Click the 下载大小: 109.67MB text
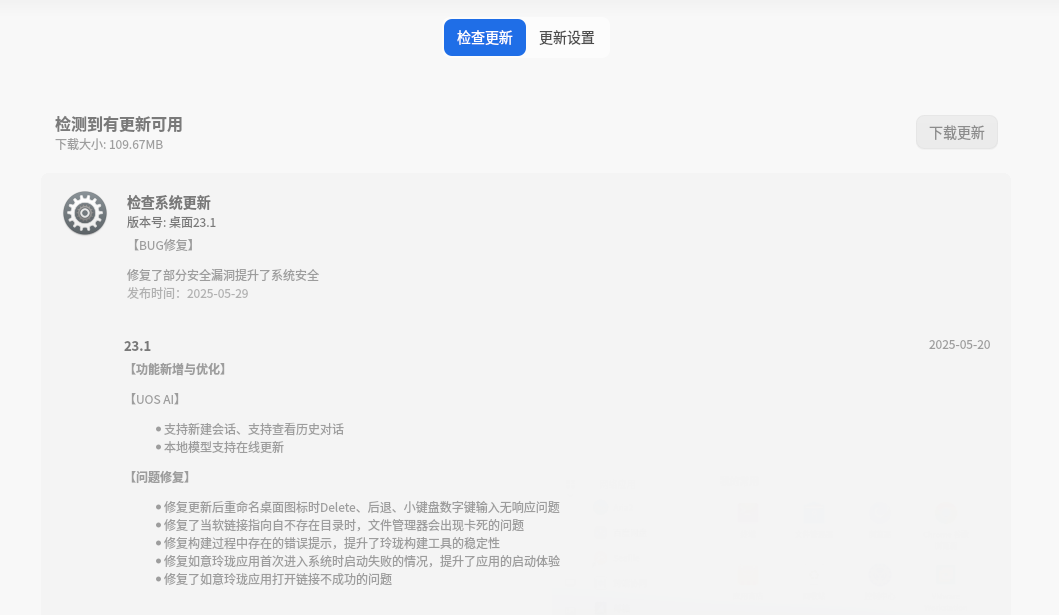This screenshot has height=615, width=1059. pyautogui.click(x=109, y=144)
